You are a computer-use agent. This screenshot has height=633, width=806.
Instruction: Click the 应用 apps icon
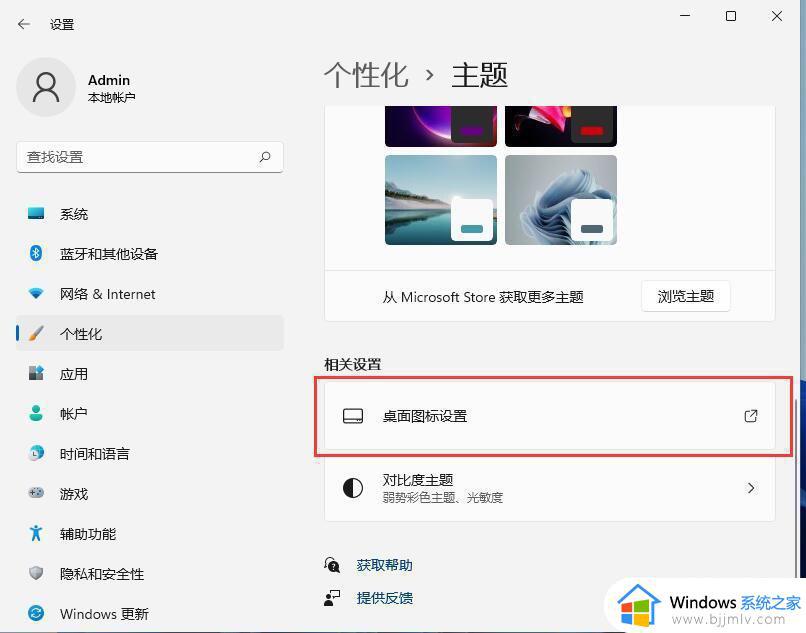point(36,373)
